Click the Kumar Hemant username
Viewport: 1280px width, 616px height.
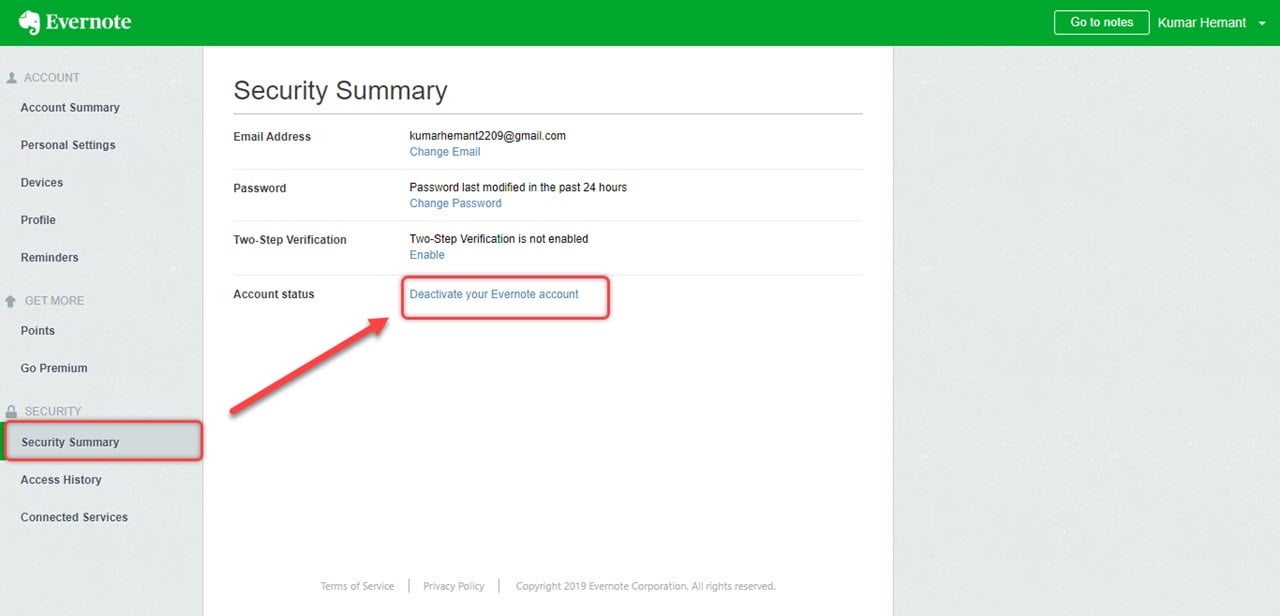point(1202,22)
